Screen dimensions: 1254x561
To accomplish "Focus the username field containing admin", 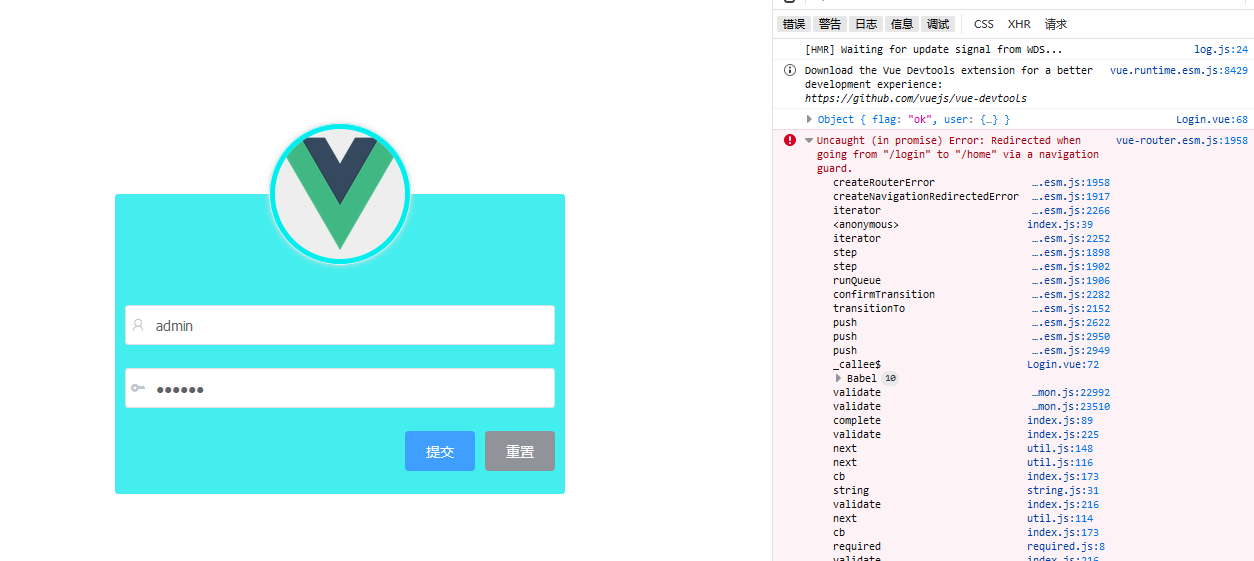I will [x=340, y=325].
